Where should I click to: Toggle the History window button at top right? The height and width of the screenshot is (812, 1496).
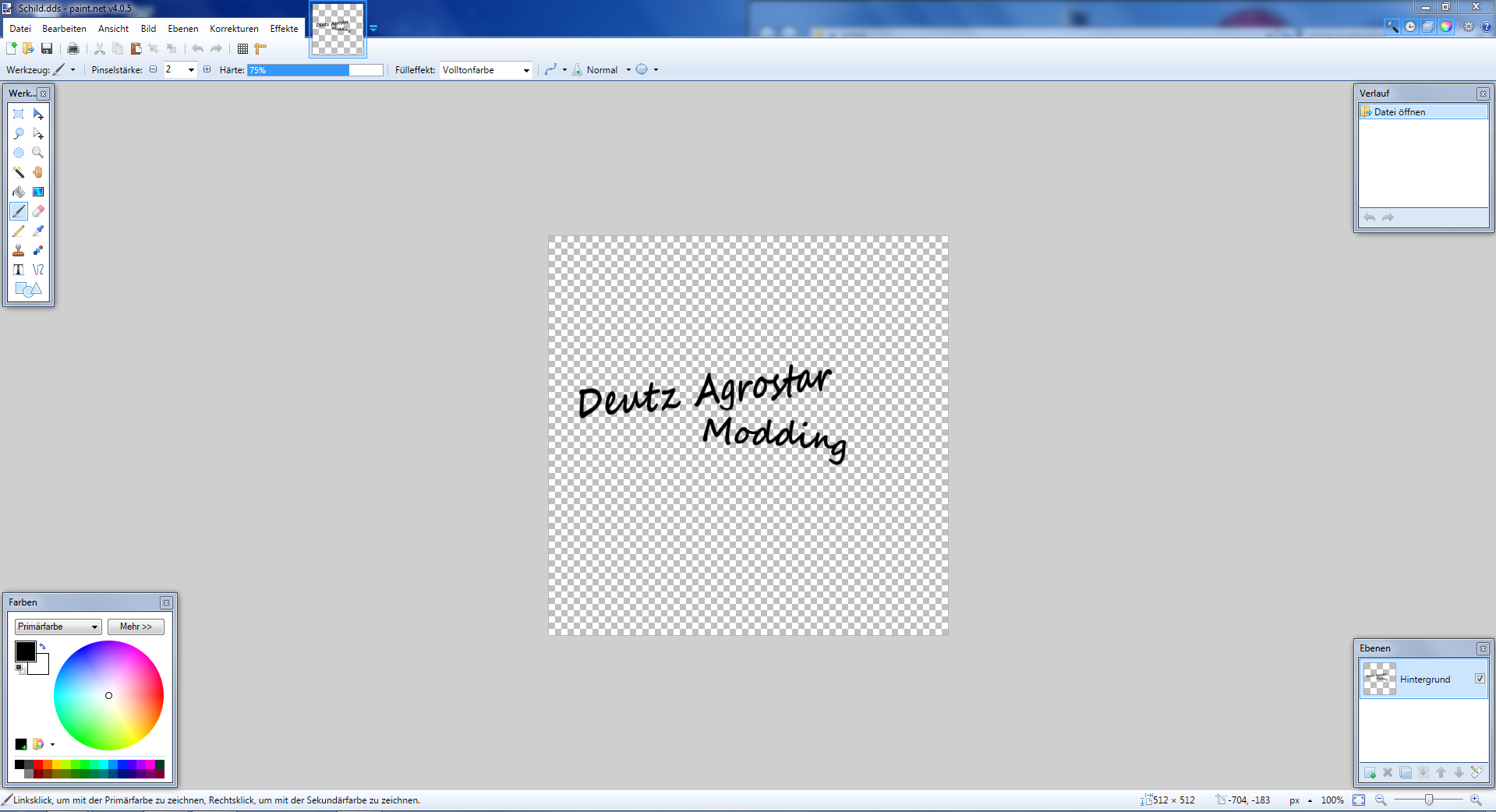coord(1410,26)
